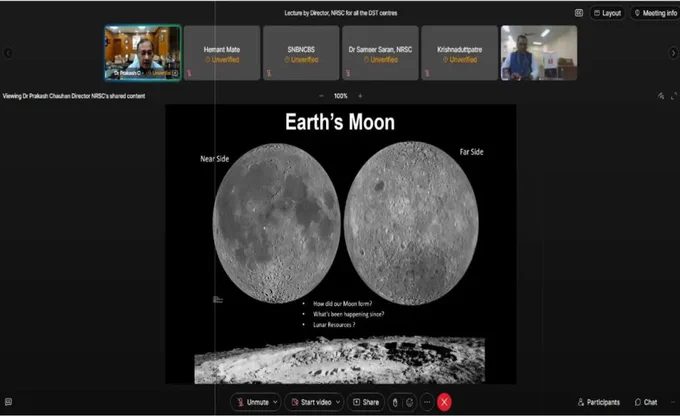
Task: Toggle closed captions icon at top
Action: [x=579, y=13]
